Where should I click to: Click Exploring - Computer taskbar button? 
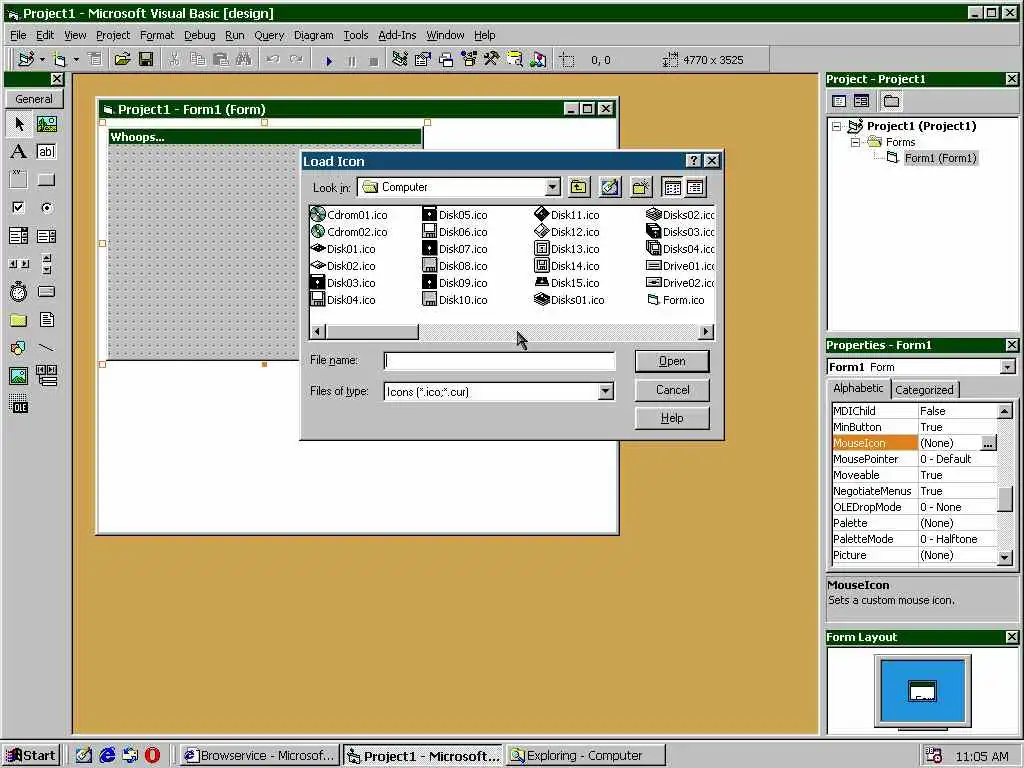pyautogui.click(x=586, y=756)
